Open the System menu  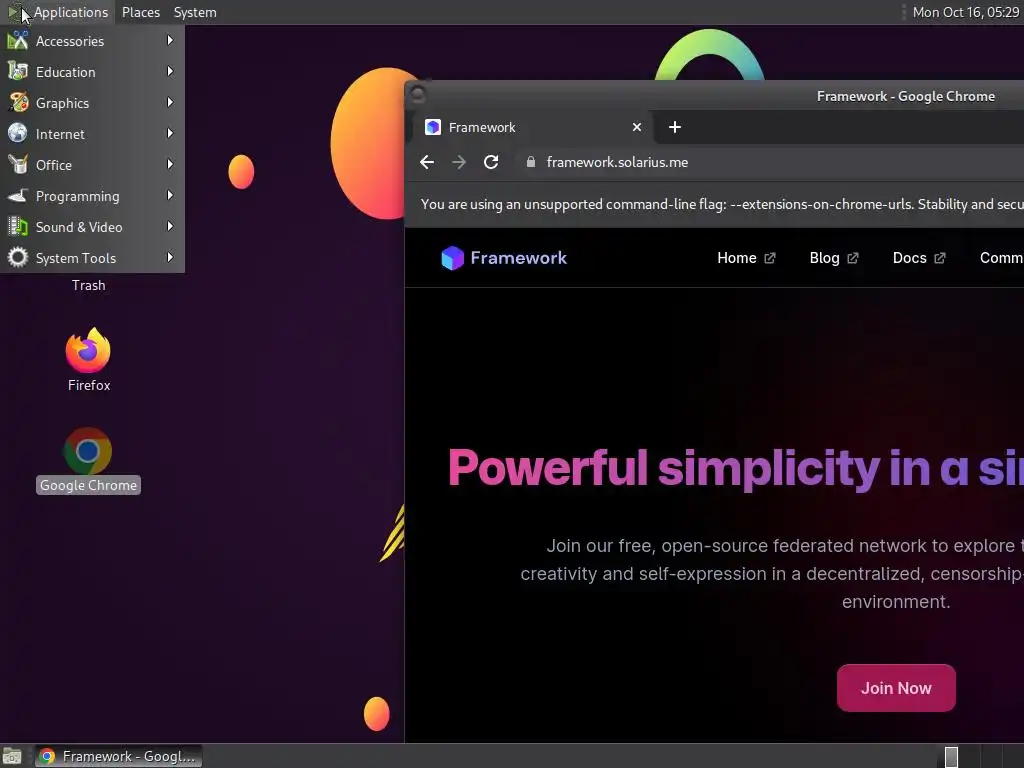(x=195, y=12)
